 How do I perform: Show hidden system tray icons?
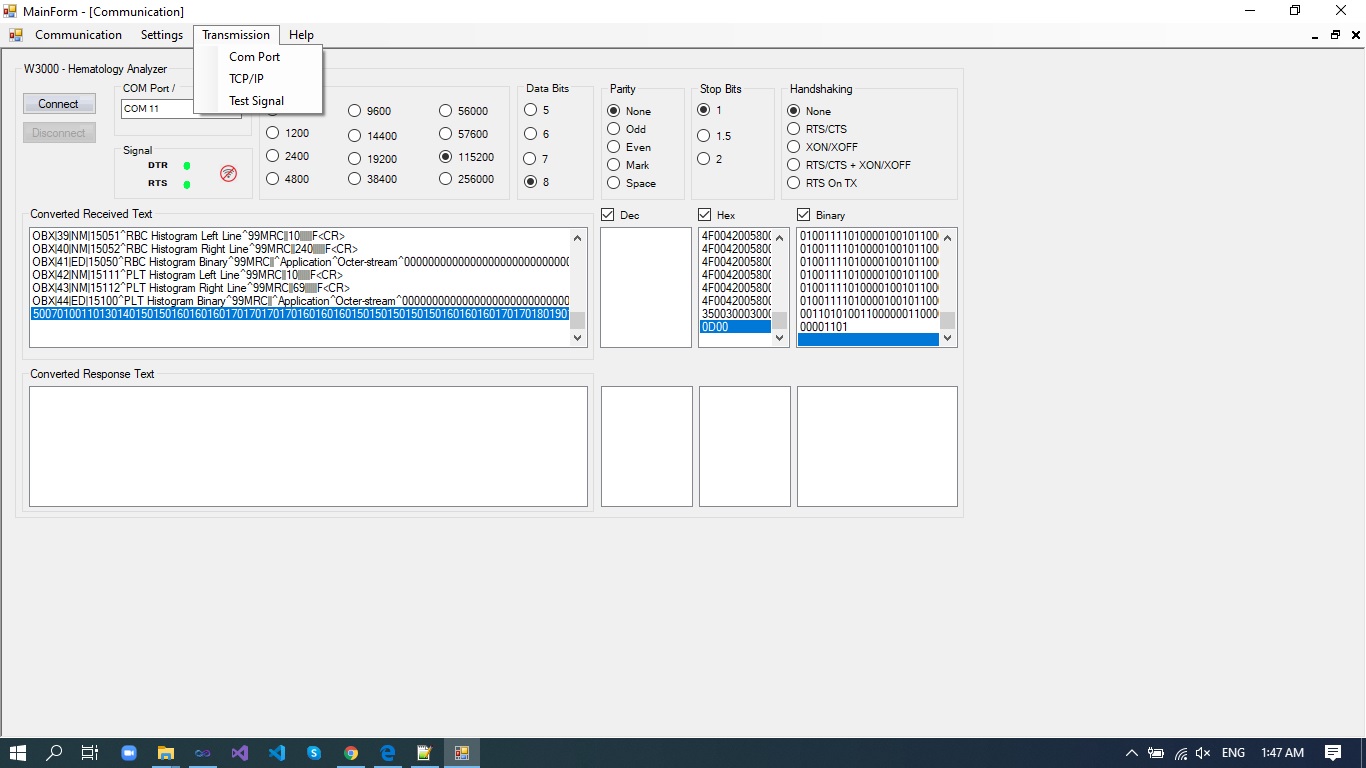pos(1131,753)
